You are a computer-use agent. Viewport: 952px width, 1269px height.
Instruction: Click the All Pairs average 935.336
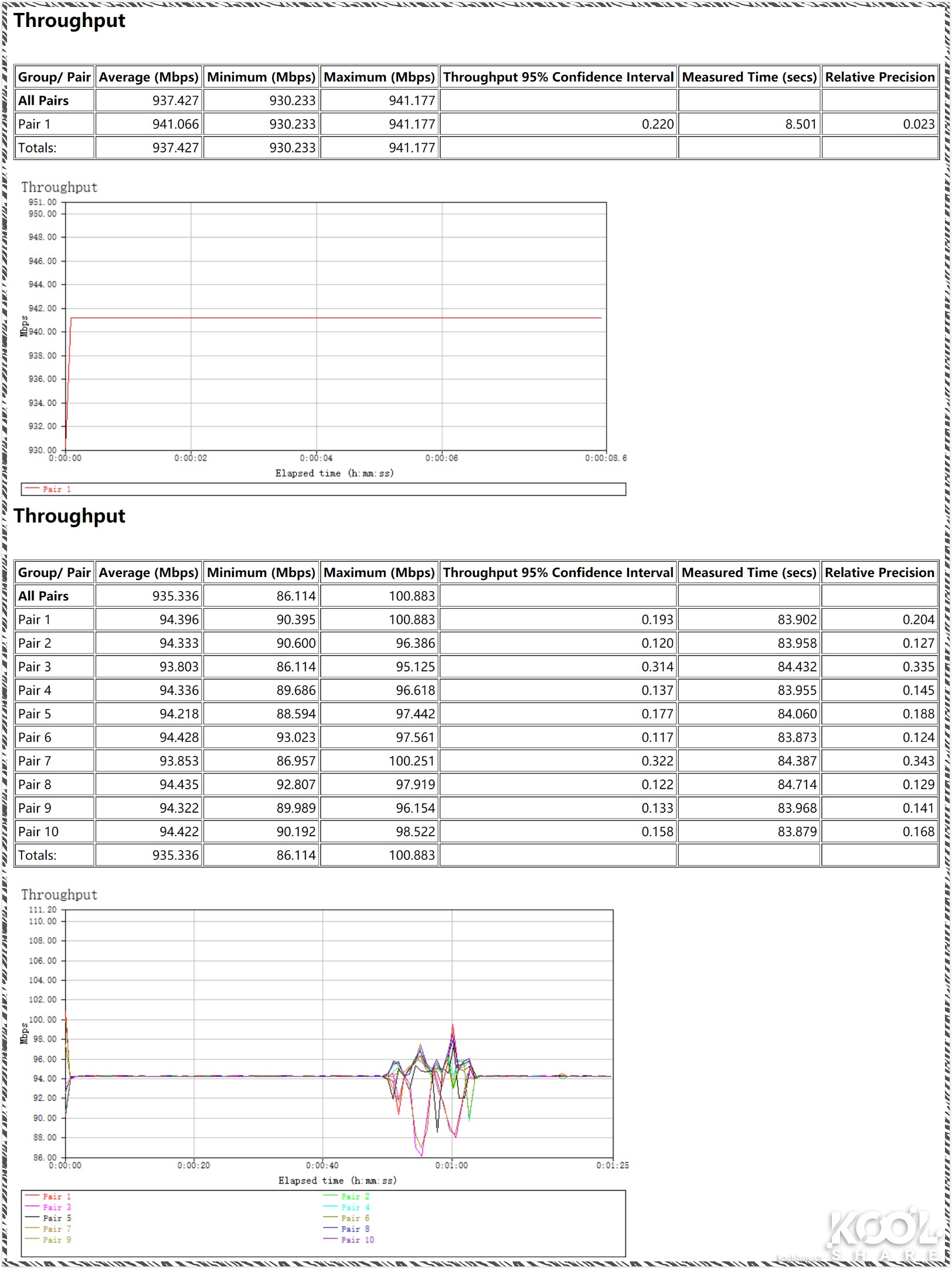(175, 596)
